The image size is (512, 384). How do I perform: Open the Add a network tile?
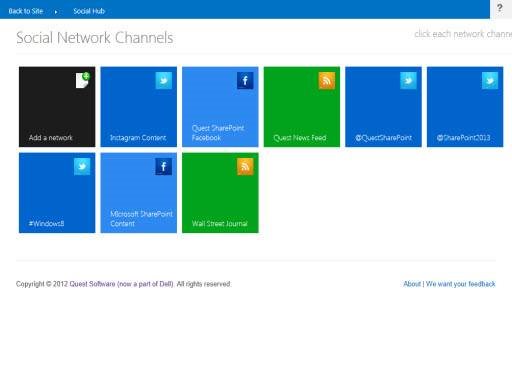coord(57,107)
